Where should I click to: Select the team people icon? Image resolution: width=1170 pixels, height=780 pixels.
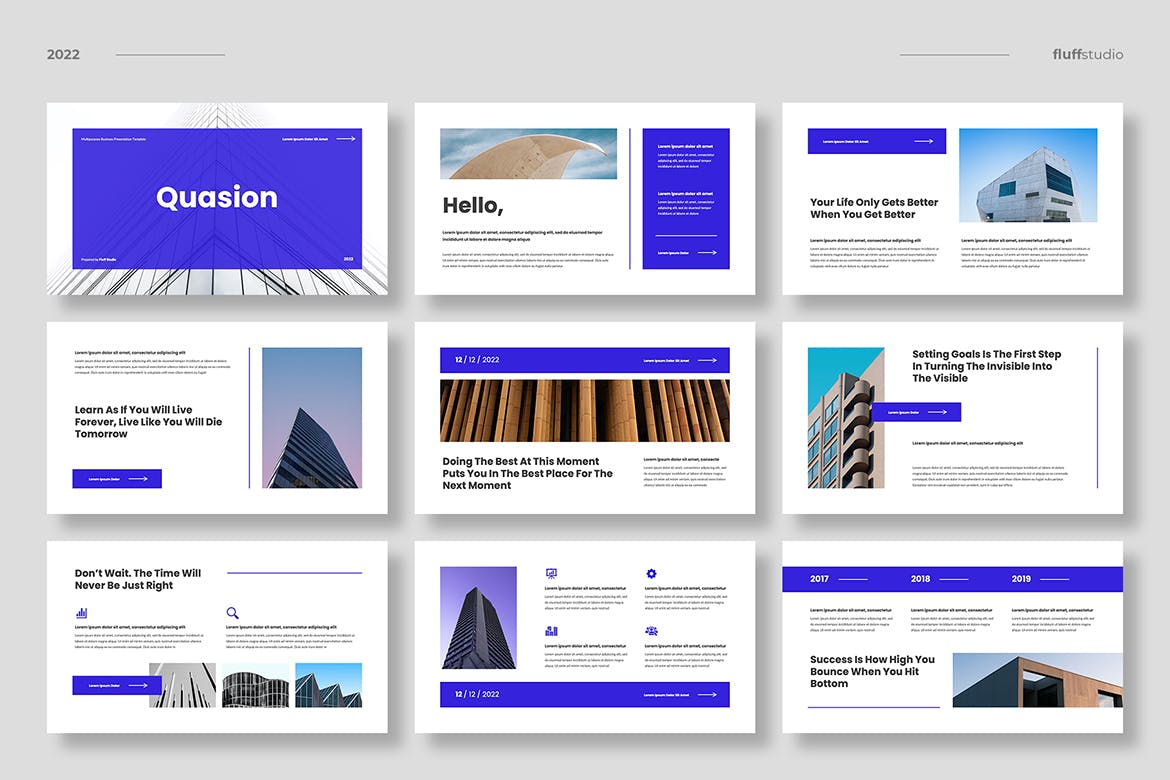click(651, 631)
